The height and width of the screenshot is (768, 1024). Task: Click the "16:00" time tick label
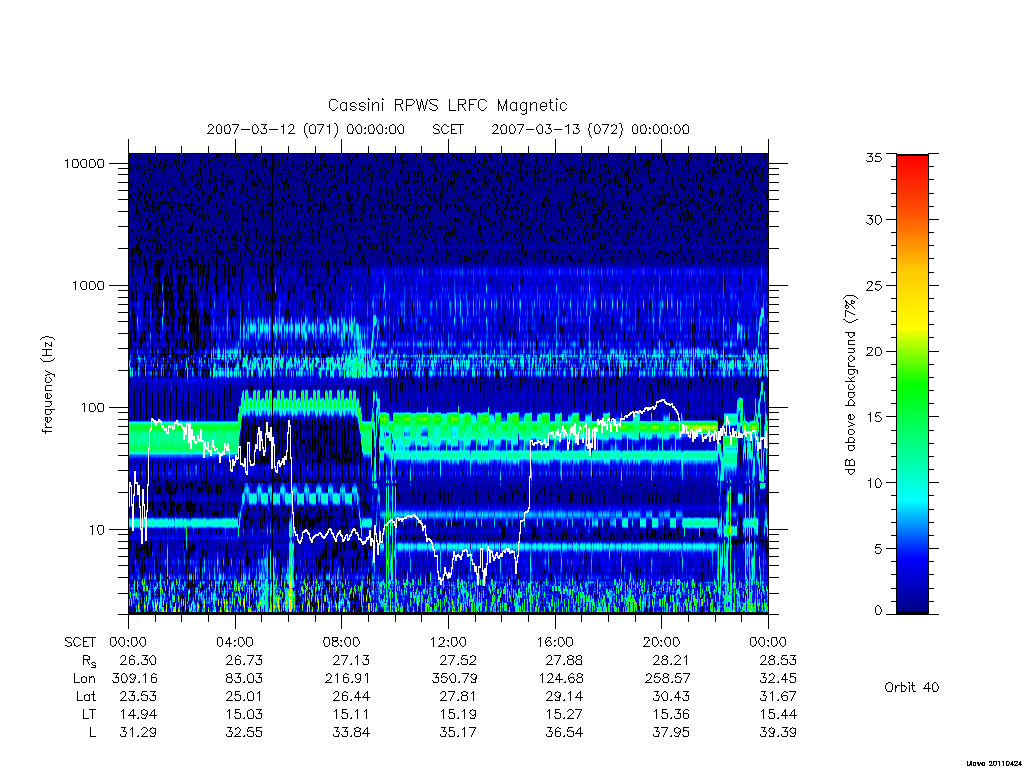554,642
